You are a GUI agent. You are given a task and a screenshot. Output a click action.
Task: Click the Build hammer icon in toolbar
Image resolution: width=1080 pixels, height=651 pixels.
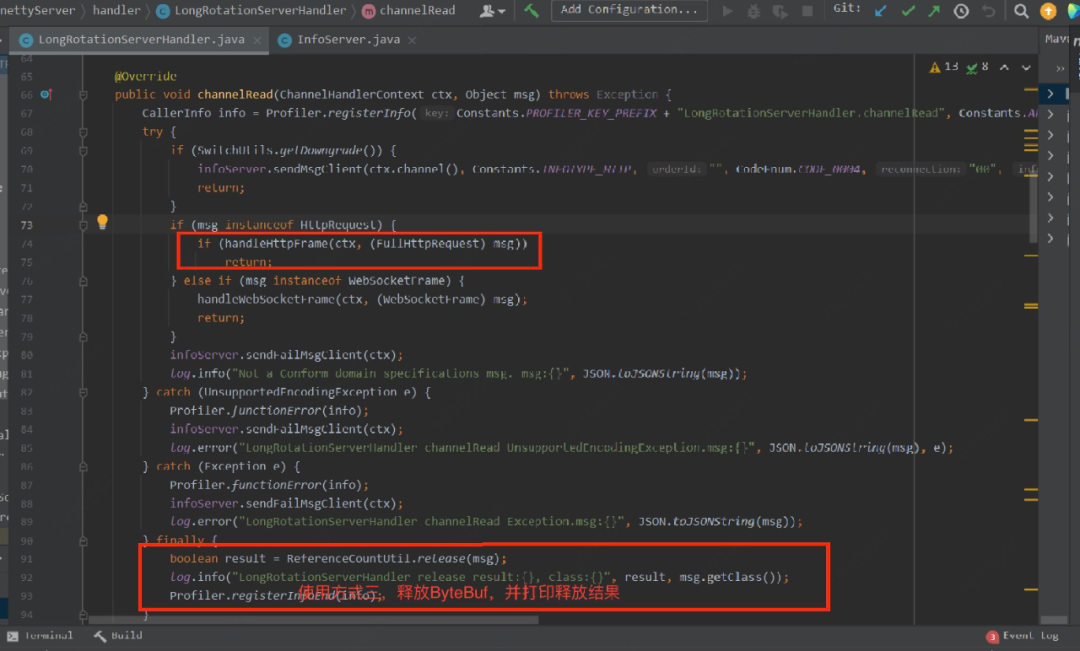click(531, 10)
